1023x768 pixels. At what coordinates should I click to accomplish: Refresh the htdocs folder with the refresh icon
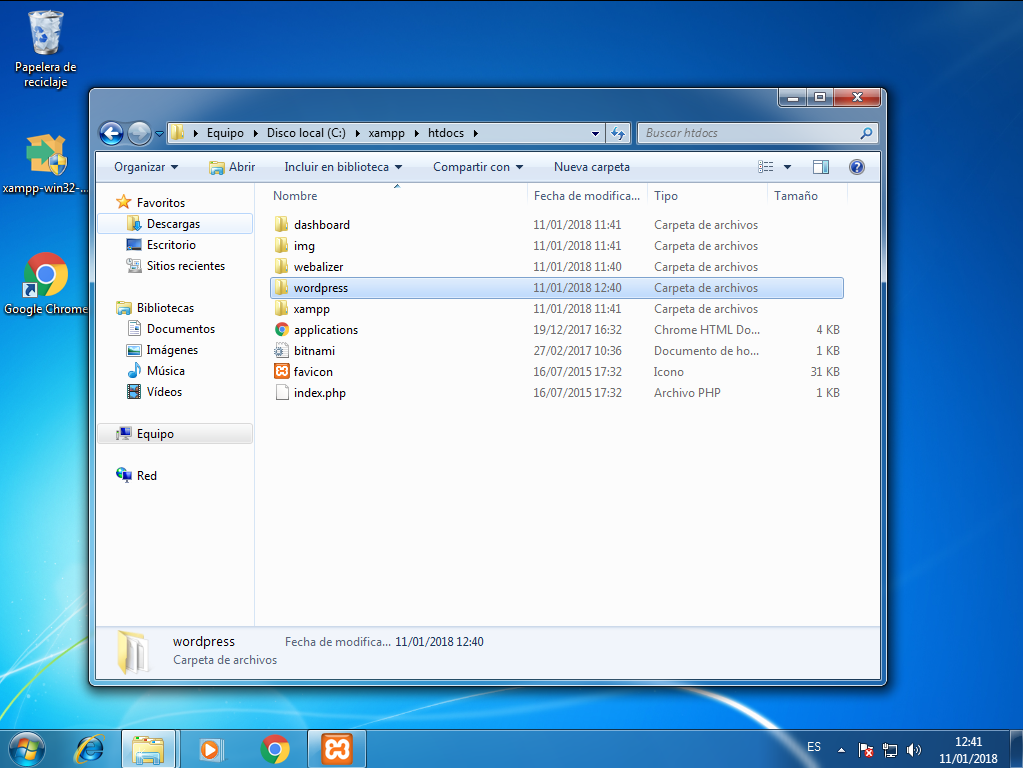coord(618,132)
